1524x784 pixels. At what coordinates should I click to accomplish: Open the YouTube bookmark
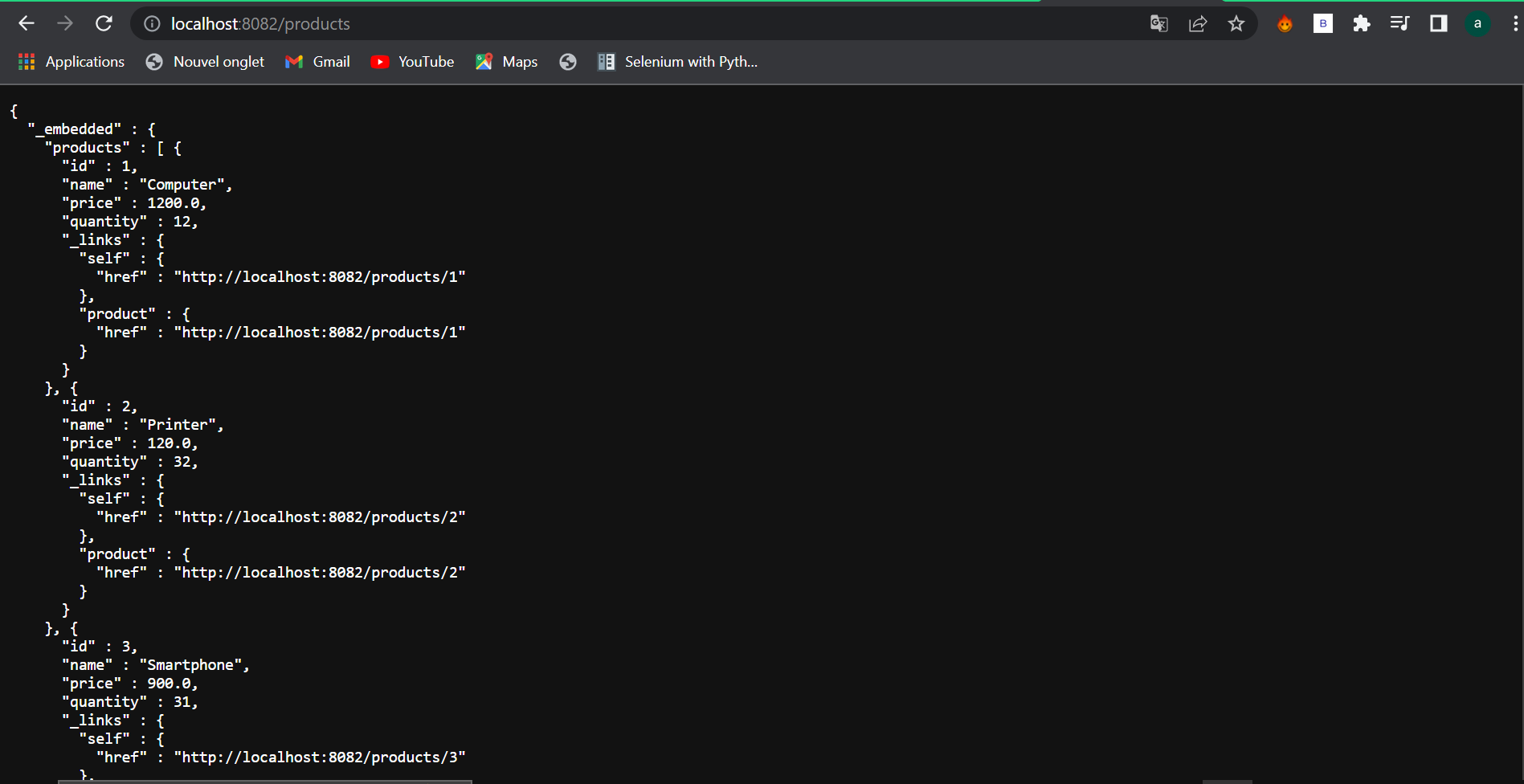click(x=412, y=61)
